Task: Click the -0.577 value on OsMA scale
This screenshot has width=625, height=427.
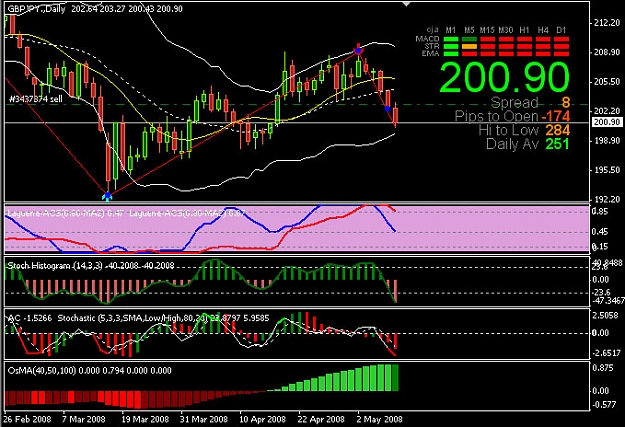Action: point(604,405)
